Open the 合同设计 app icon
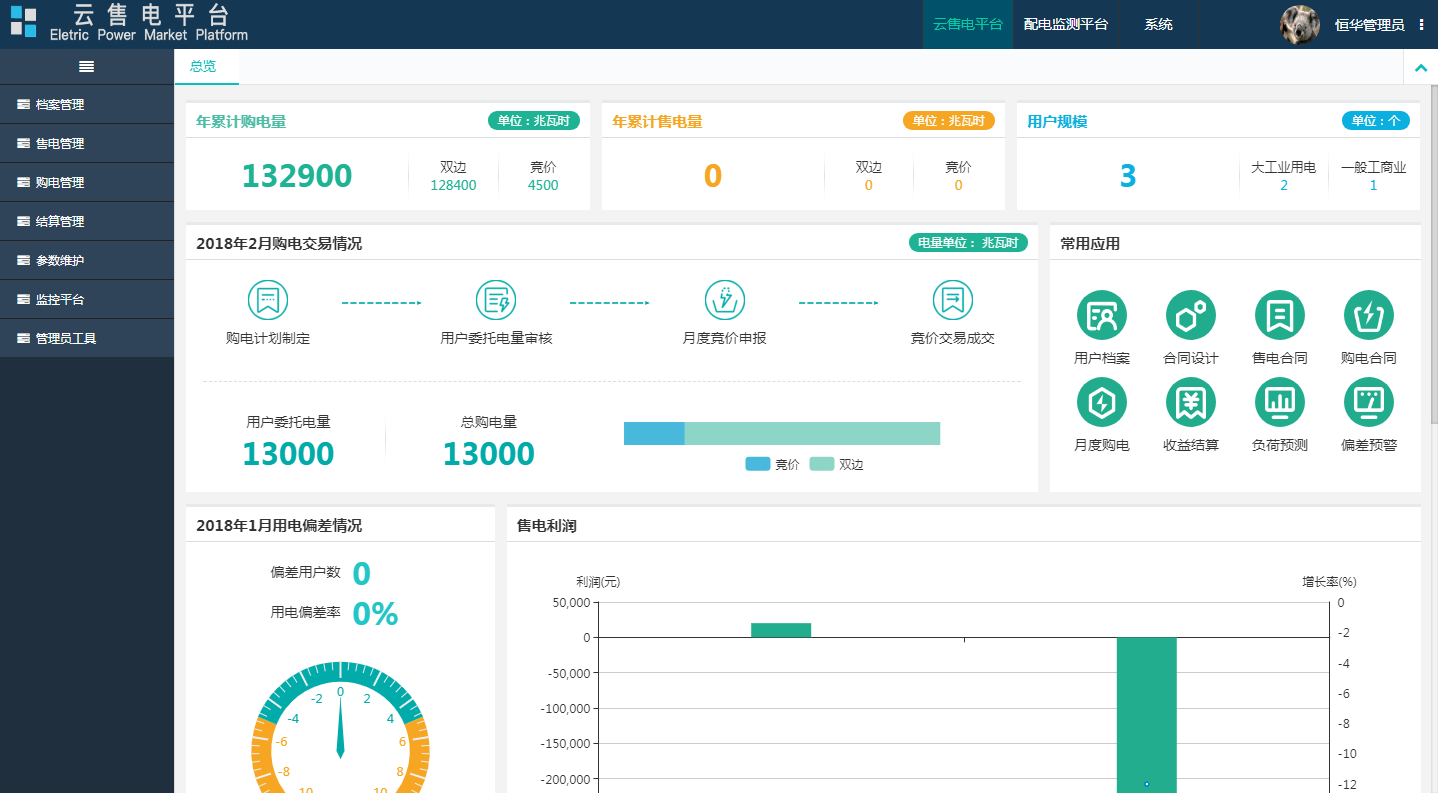 (1190, 315)
